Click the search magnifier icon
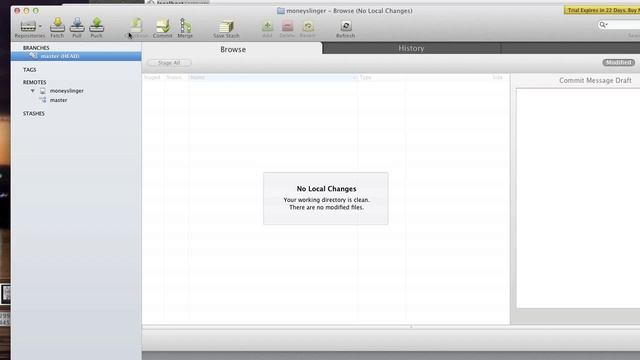The image size is (640, 360). [x=602, y=25]
